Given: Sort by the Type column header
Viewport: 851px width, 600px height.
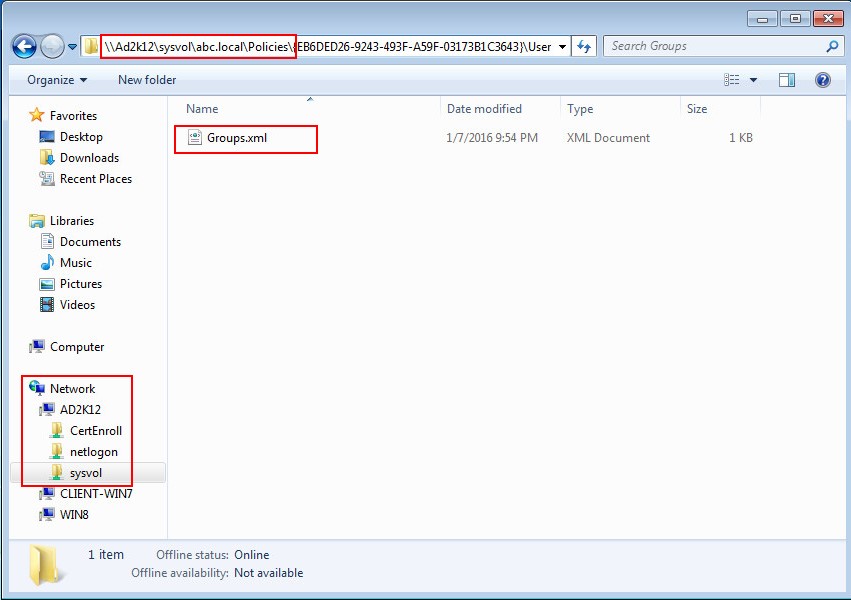Looking at the screenshot, I should point(580,109).
